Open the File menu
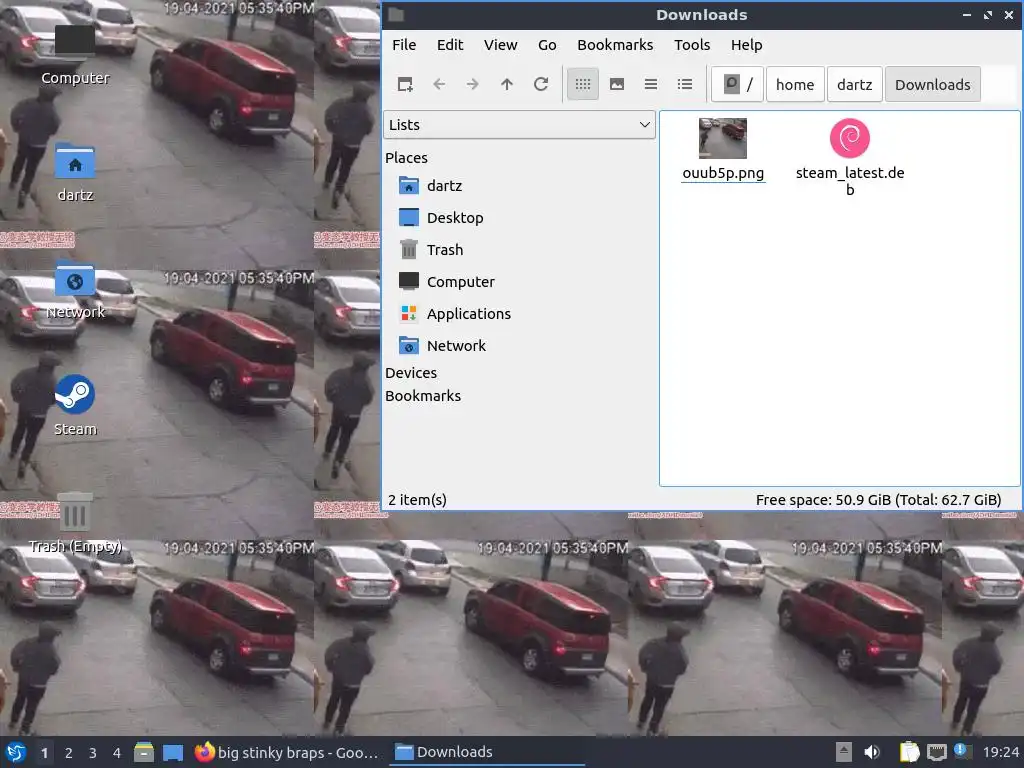 coord(404,45)
